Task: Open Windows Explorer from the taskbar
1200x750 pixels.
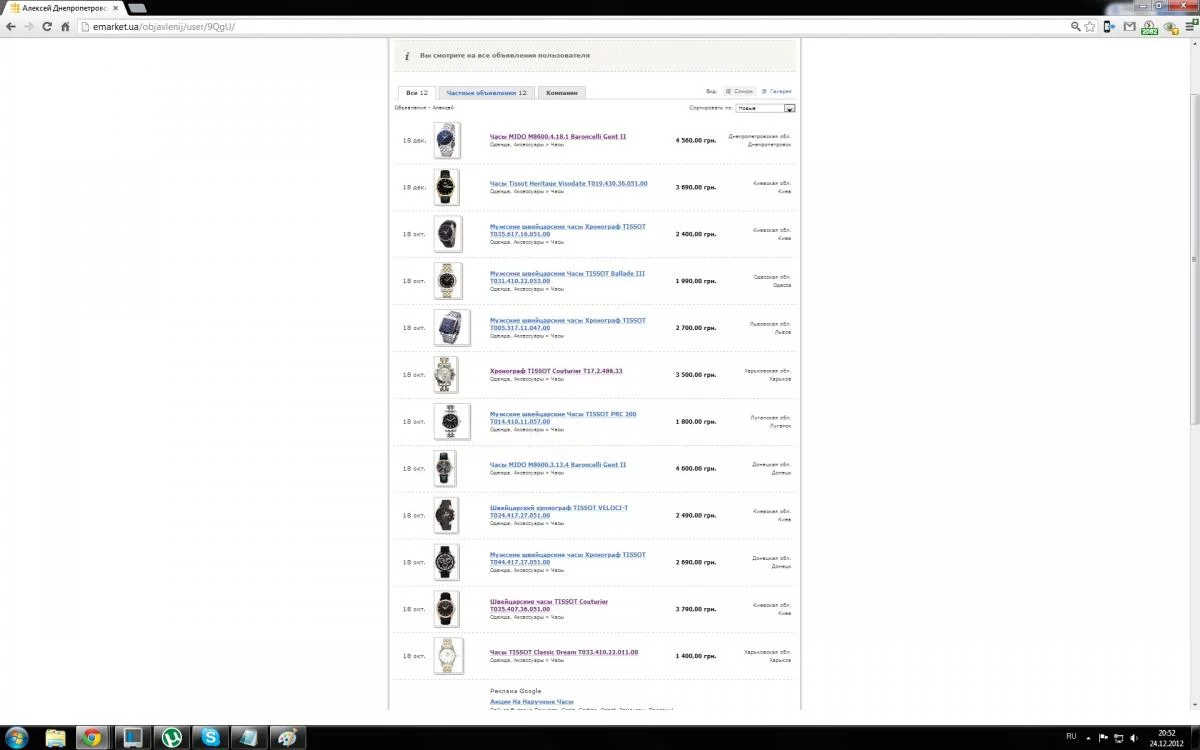Action: [55, 738]
